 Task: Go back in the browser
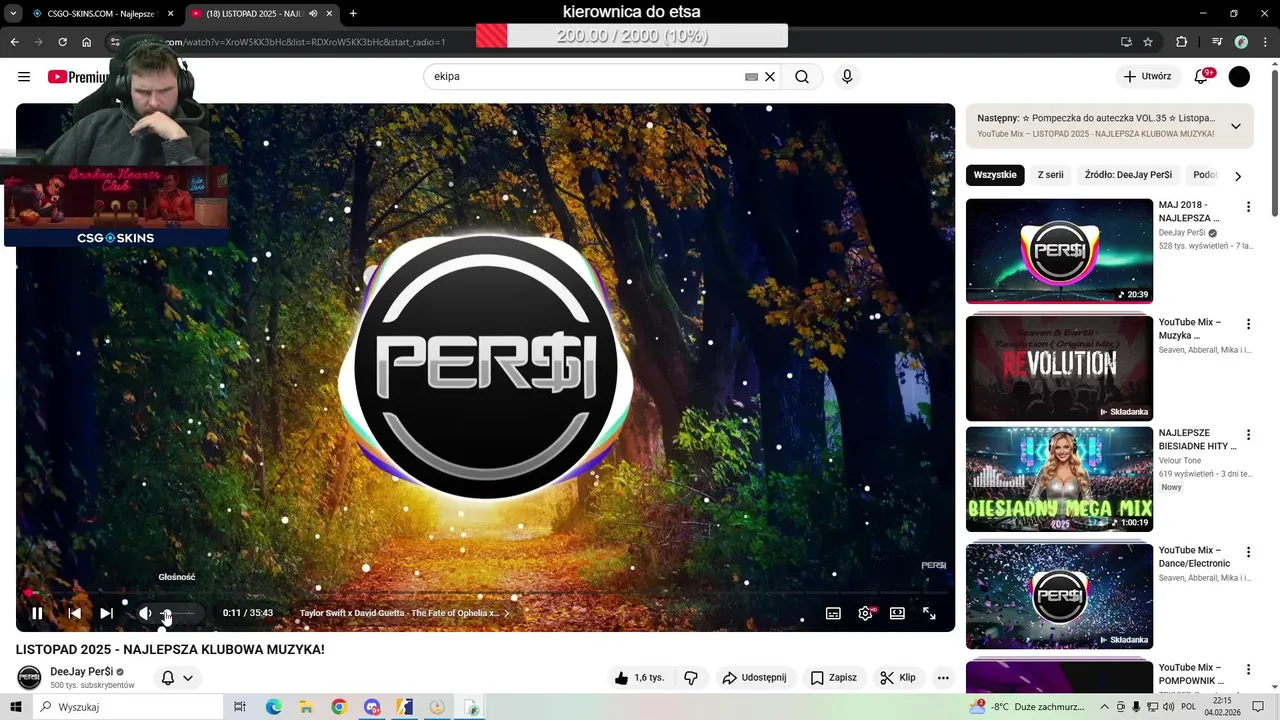coord(15,42)
